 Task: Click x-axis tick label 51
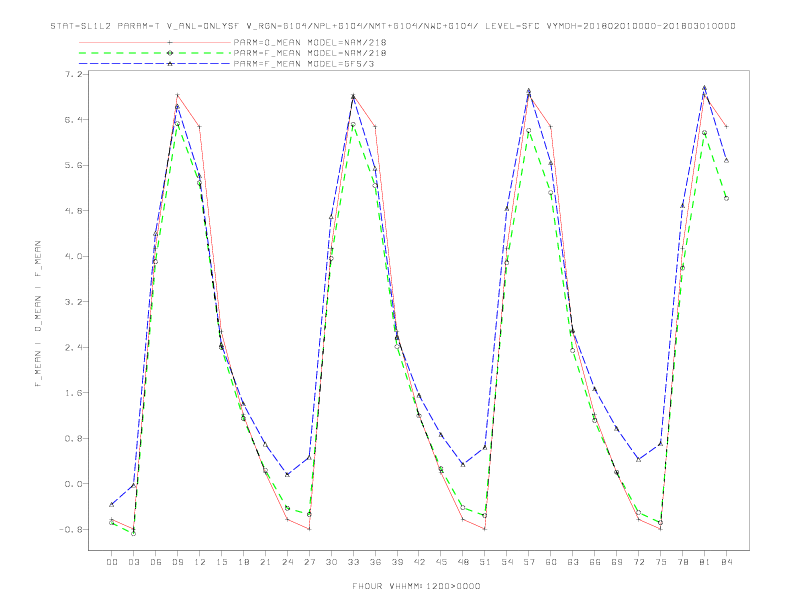pos(485,562)
